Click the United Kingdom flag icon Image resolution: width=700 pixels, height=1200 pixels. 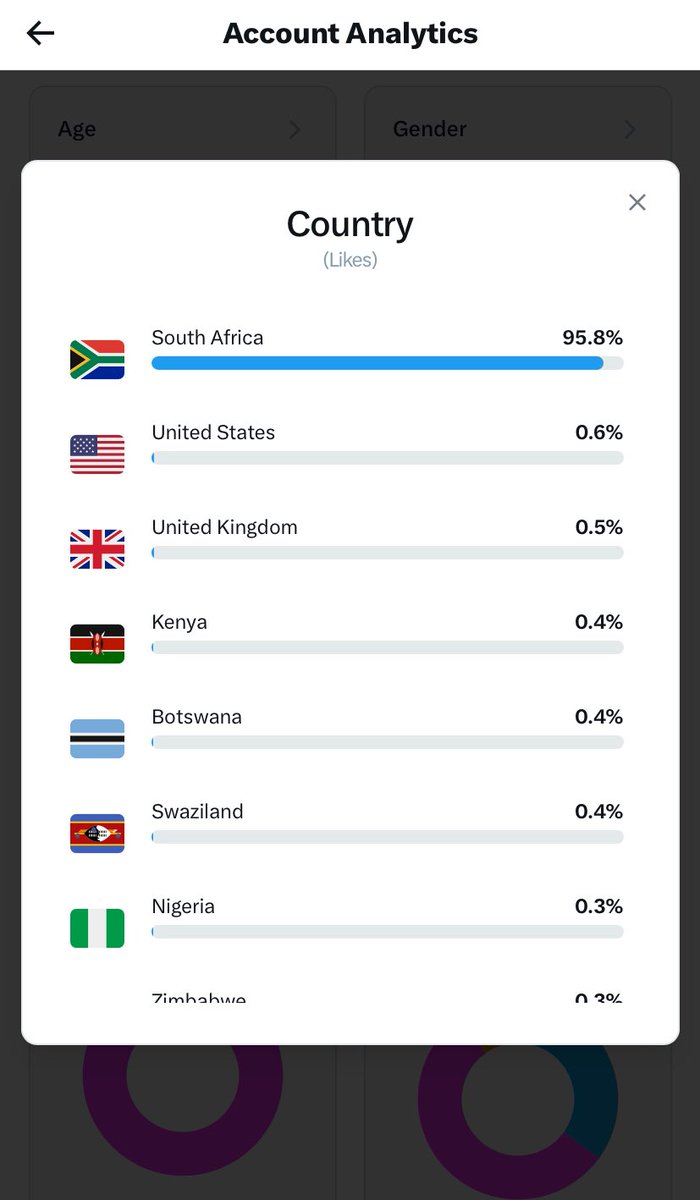click(97, 549)
